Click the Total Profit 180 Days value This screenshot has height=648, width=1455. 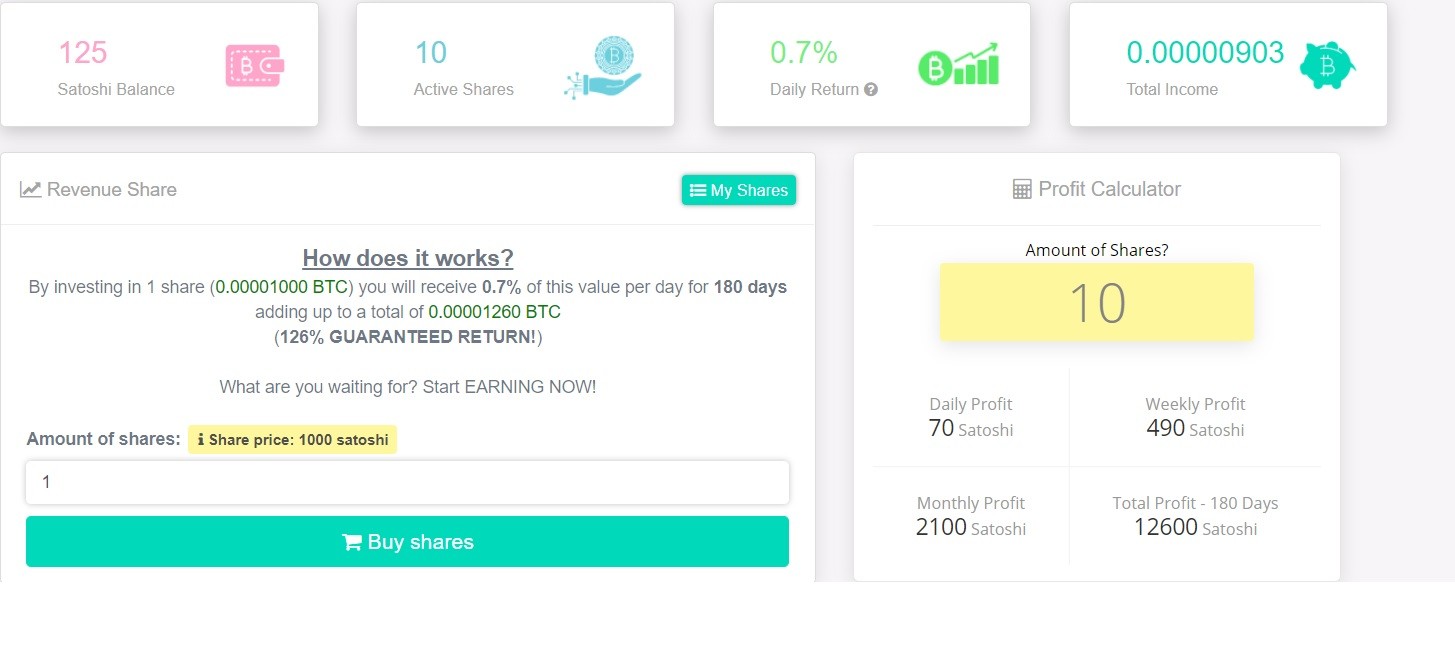pos(1195,527)
